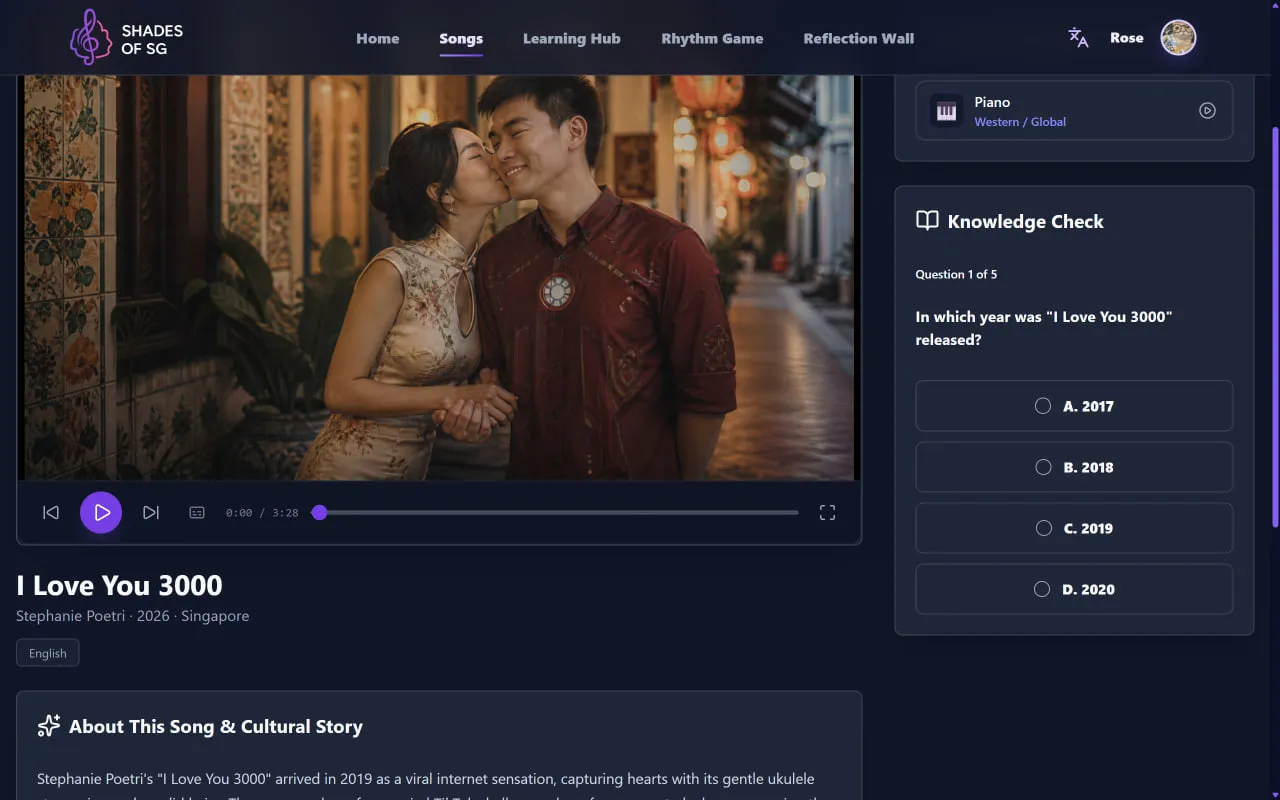
Task: Skip to previous track
Action: click(51, 512)
